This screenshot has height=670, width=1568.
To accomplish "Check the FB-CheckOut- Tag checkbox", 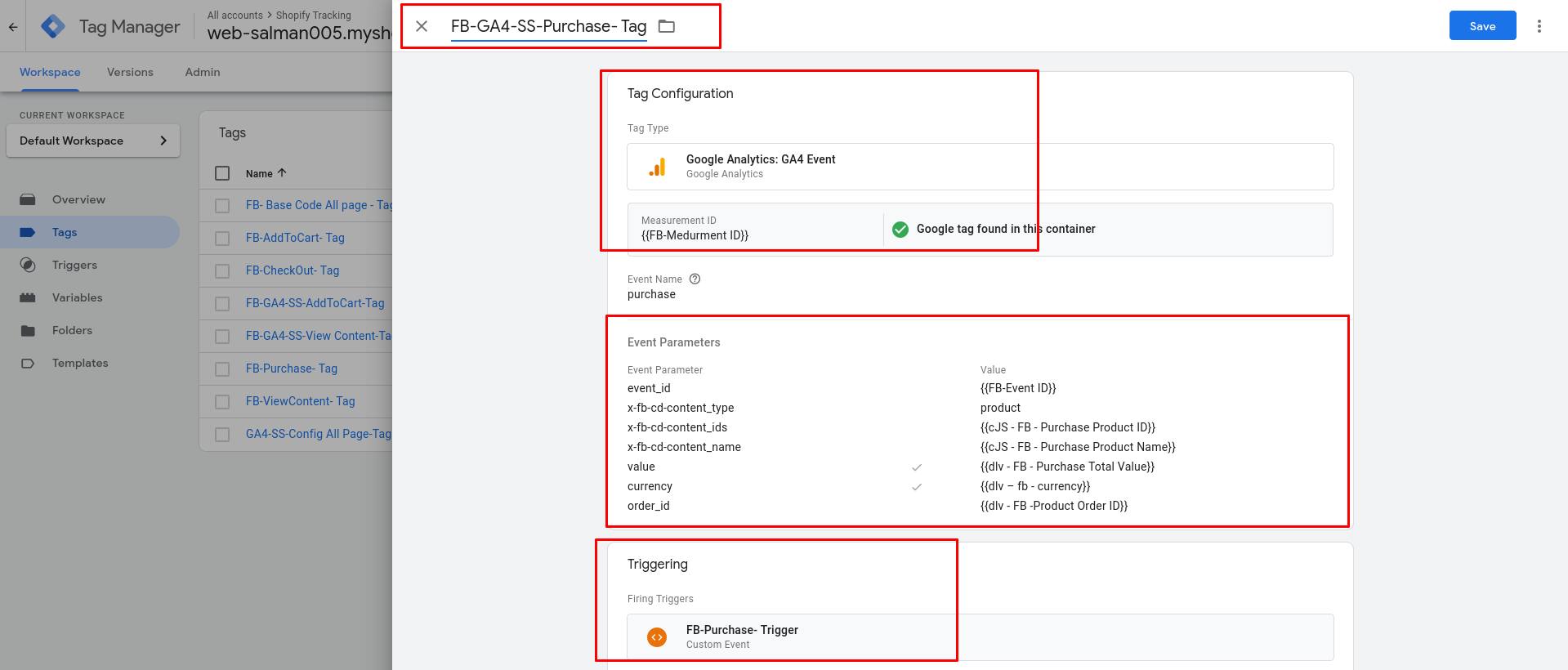I will coord(222,270).
